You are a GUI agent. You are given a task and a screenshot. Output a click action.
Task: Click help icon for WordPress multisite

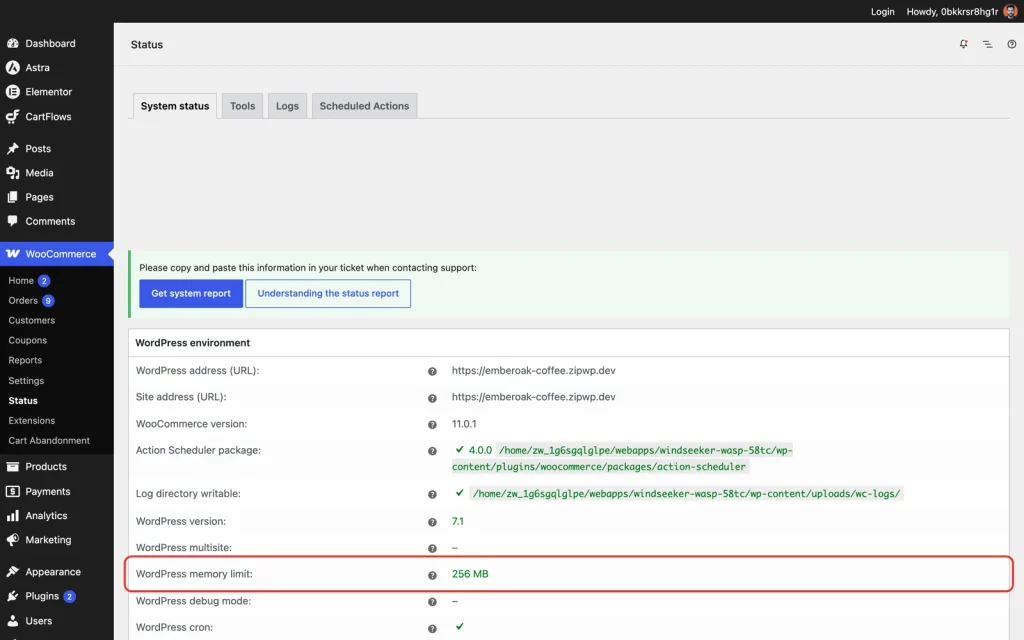(432, 549)
